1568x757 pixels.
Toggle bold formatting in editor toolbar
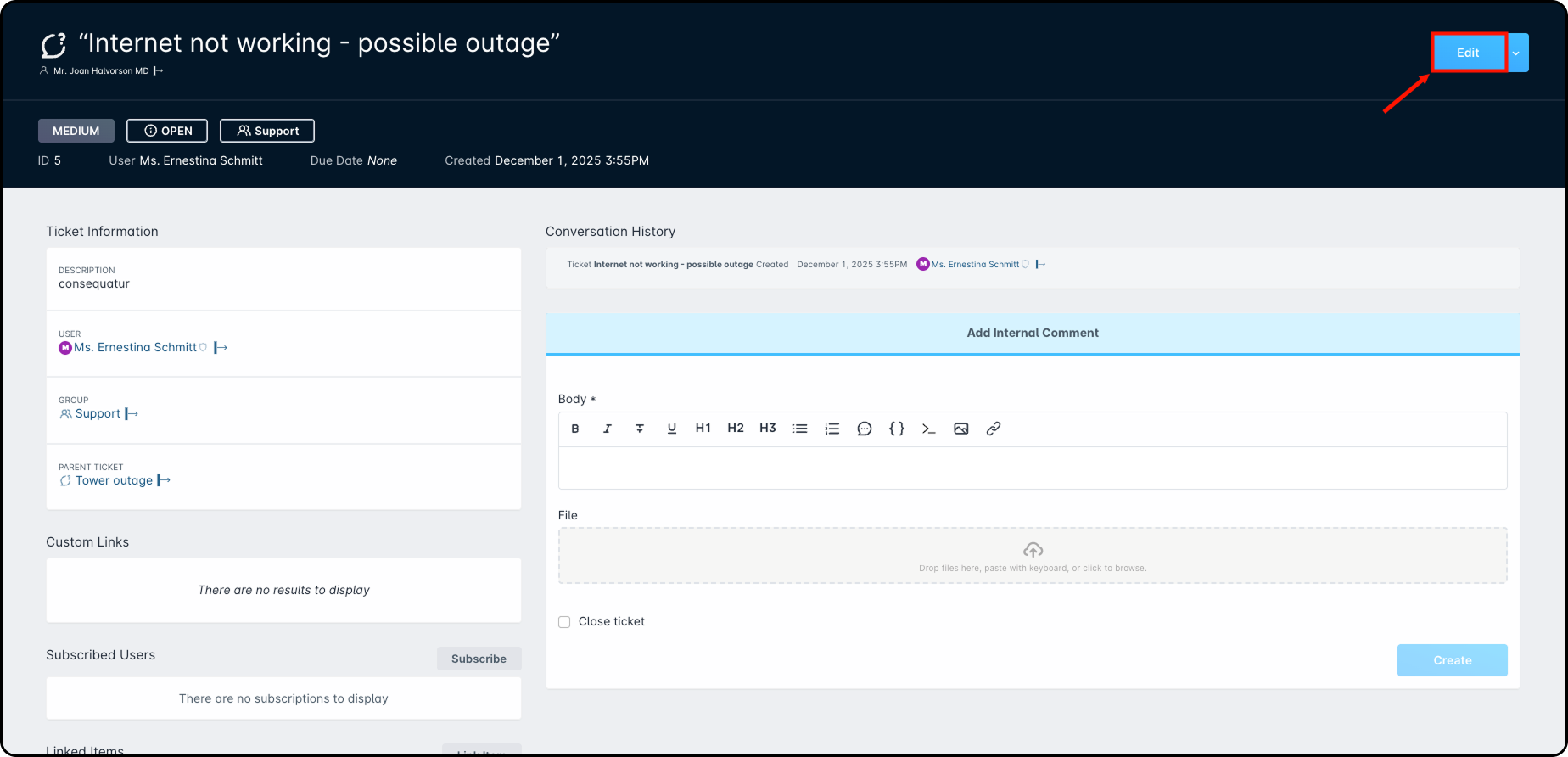(575, 429)
